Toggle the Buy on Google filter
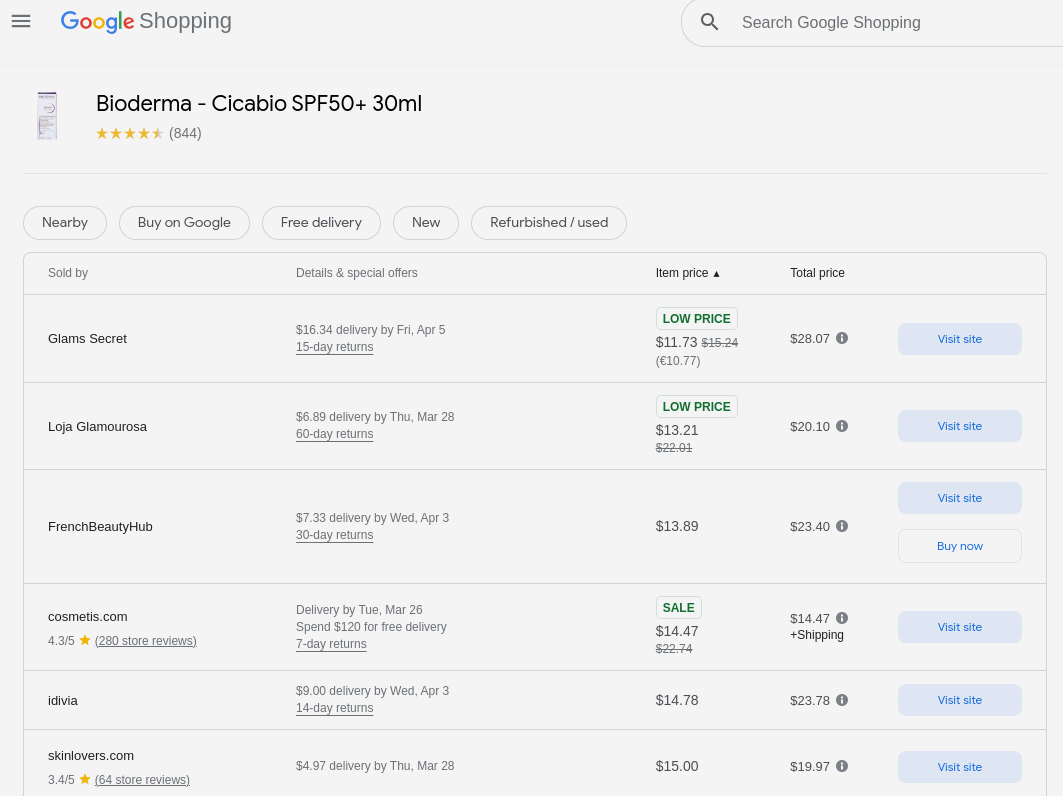 point(184,223)
